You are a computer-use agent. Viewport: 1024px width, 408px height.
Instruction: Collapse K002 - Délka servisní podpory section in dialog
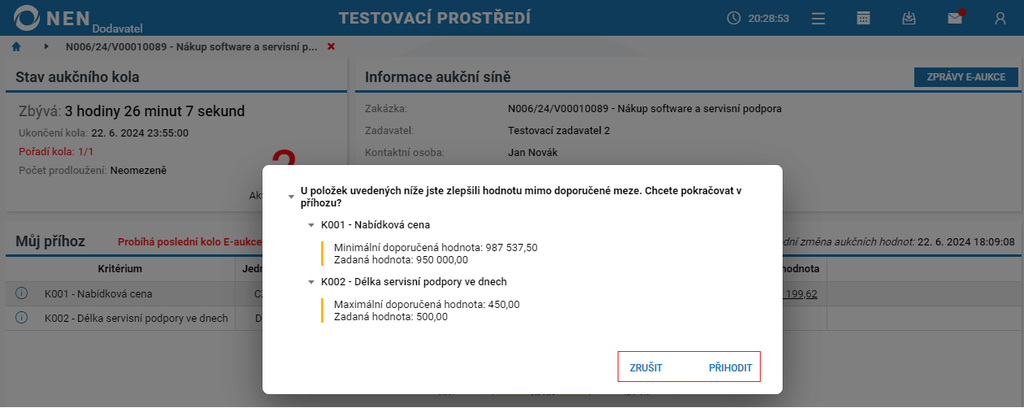[x=312, y=282]
